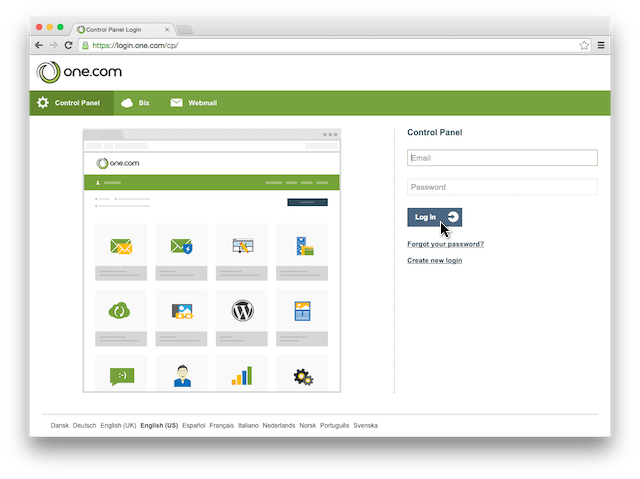
Task: Click the address bar URL
Action: (135, 45)
